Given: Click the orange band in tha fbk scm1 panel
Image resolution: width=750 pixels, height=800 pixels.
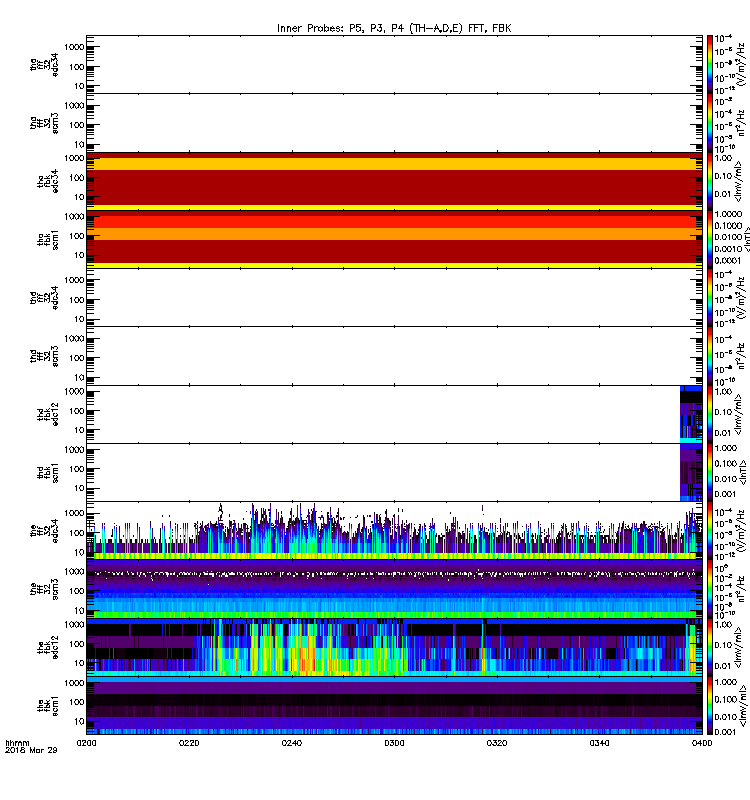Looking at the screenshot, I should [394, 234].
